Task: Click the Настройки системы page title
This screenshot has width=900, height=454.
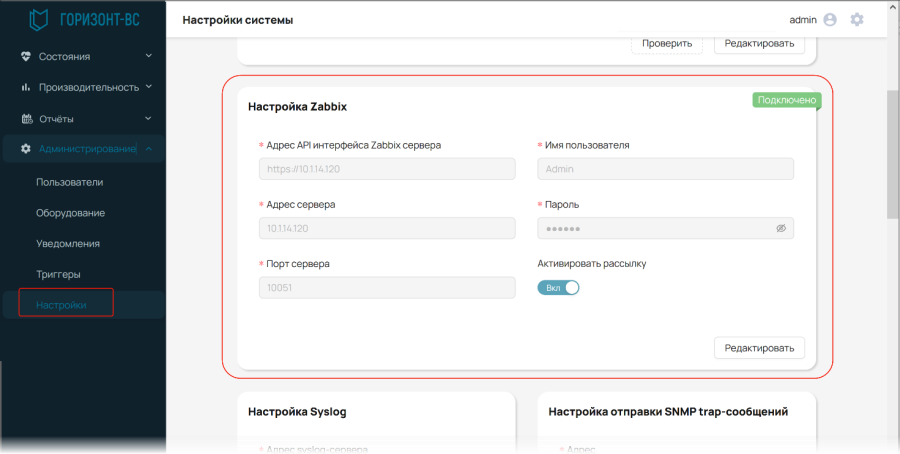Action: [238, 21]
